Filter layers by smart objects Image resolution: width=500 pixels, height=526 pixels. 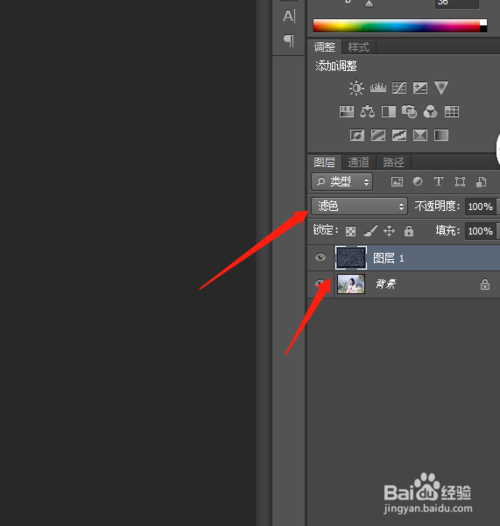pos(481,182)
